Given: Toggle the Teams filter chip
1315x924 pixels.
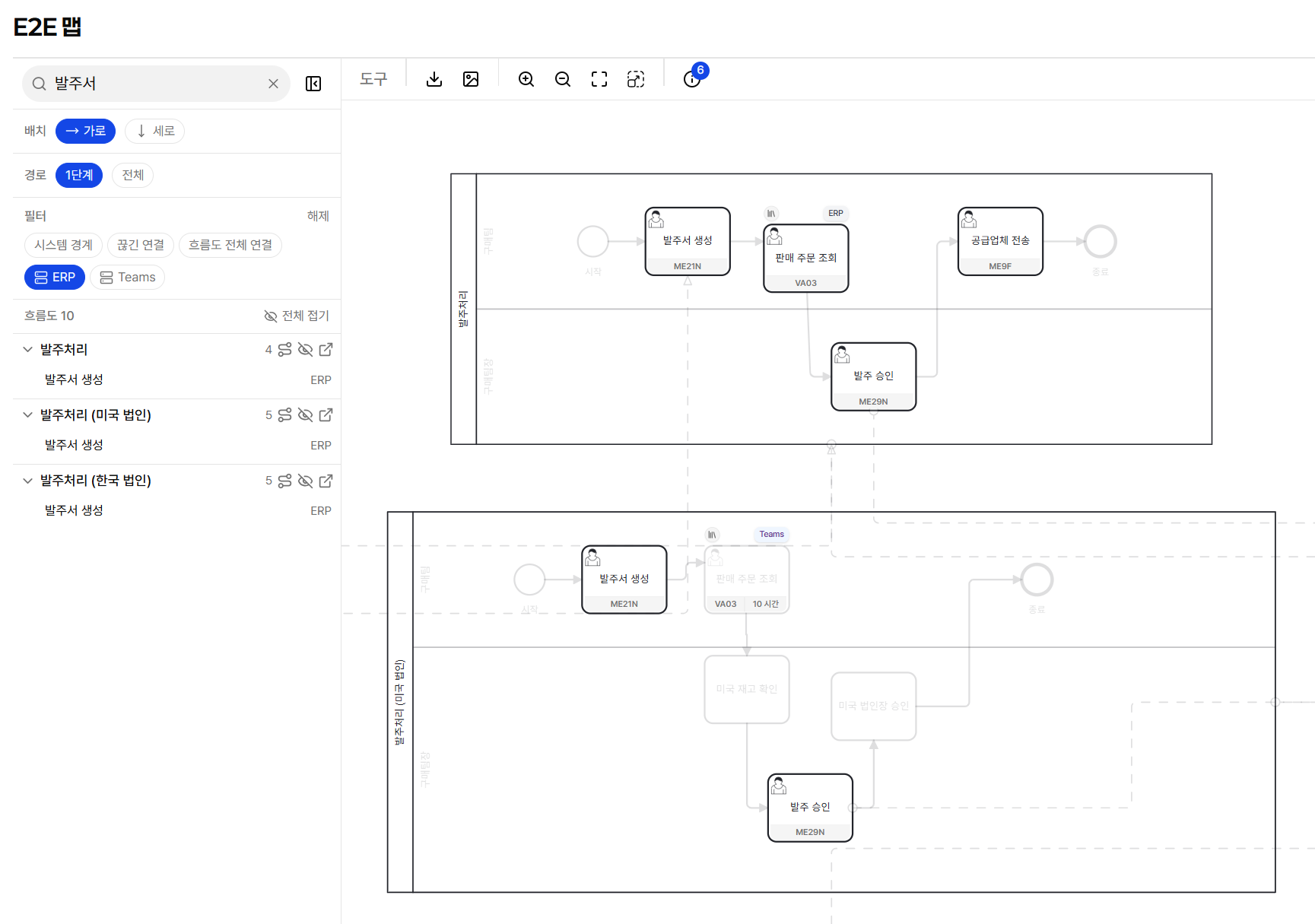Looking at the screenshot, I should (x=128, y=278).
